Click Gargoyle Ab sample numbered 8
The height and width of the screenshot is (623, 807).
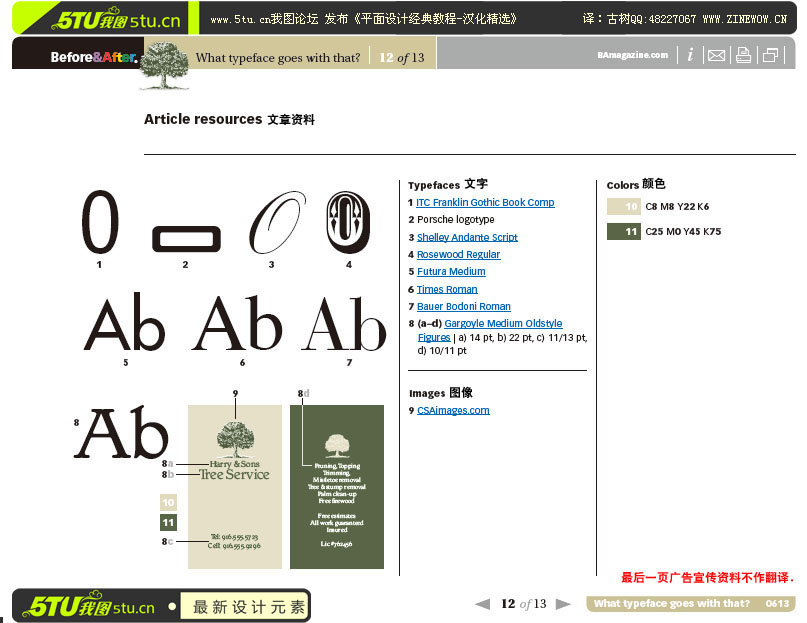click(x=121, y=432)
